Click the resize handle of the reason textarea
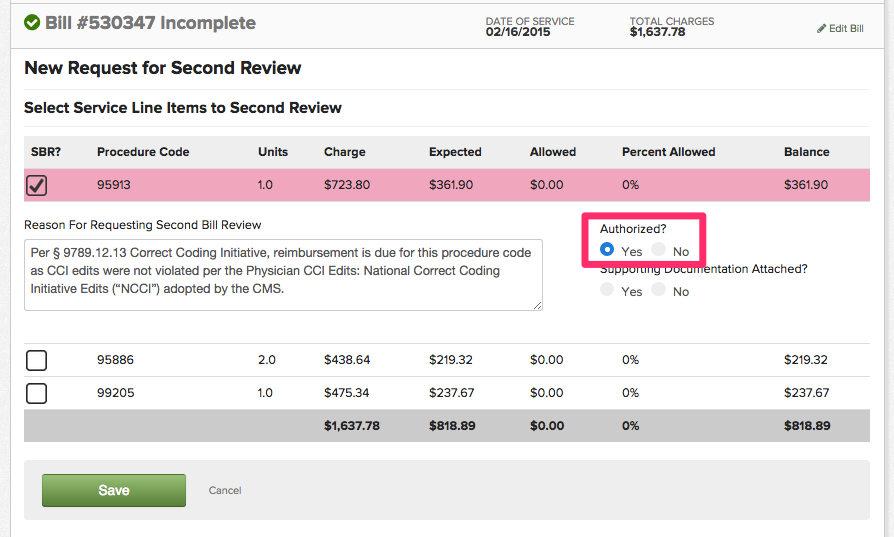This screenshot has height=537, width=894. pos(538,306)
